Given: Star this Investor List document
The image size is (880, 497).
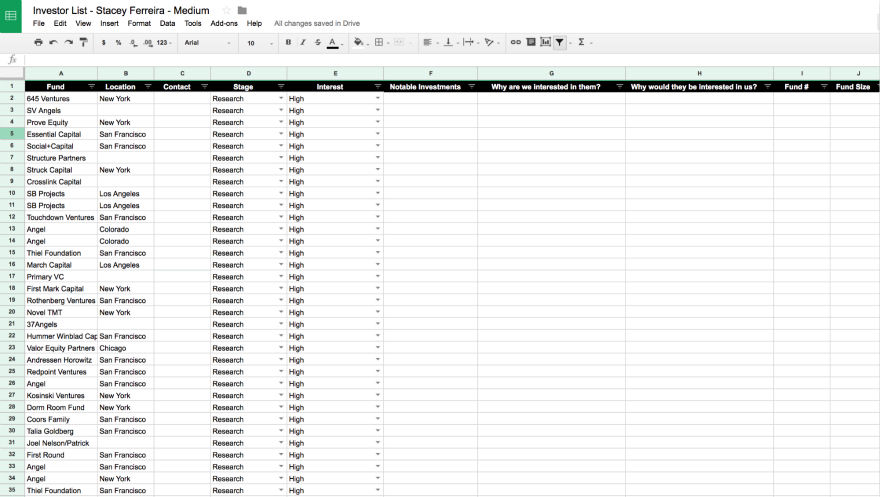Looking at the screenshot, I should [226, 11].
